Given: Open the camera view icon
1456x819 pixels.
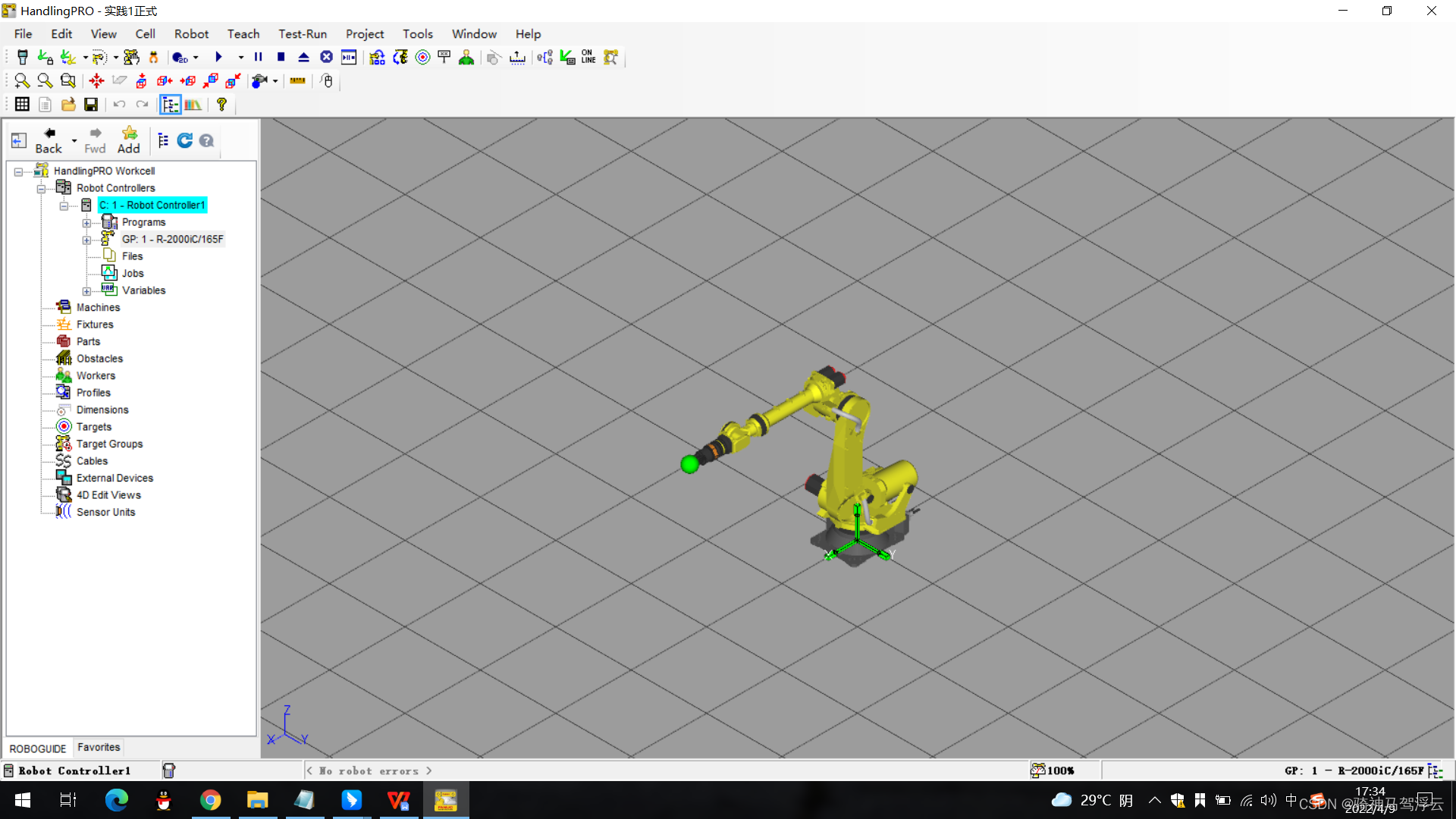Looking at the screenshot, I should pos(259,81).
